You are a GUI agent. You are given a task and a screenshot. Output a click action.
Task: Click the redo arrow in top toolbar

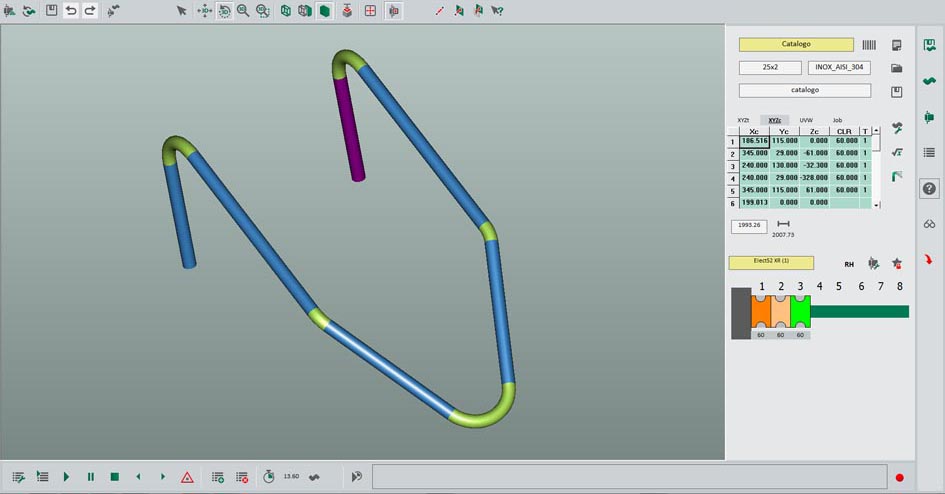click(x=90, y=10)
